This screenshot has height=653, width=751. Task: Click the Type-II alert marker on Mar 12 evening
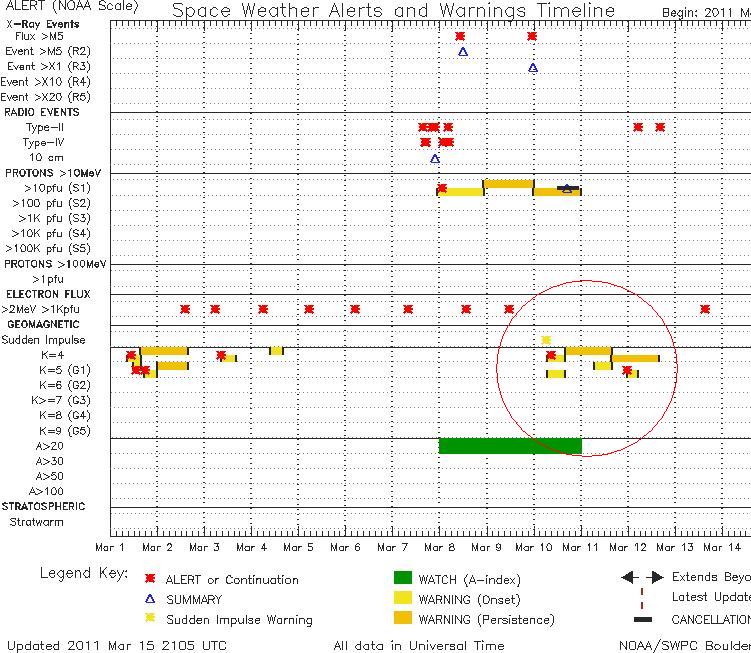(660, 127)
